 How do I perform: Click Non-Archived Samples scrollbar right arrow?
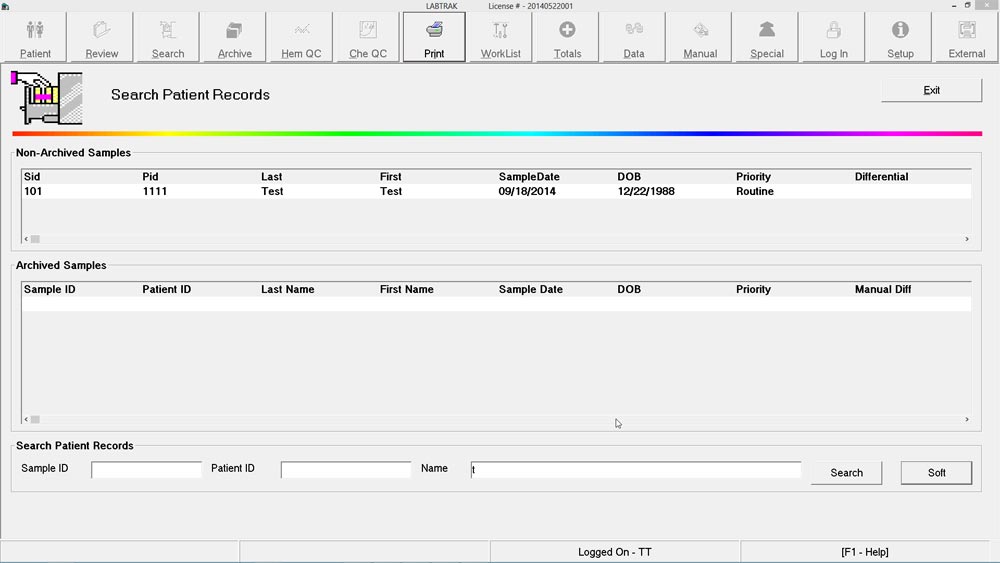tap(967, 239)
